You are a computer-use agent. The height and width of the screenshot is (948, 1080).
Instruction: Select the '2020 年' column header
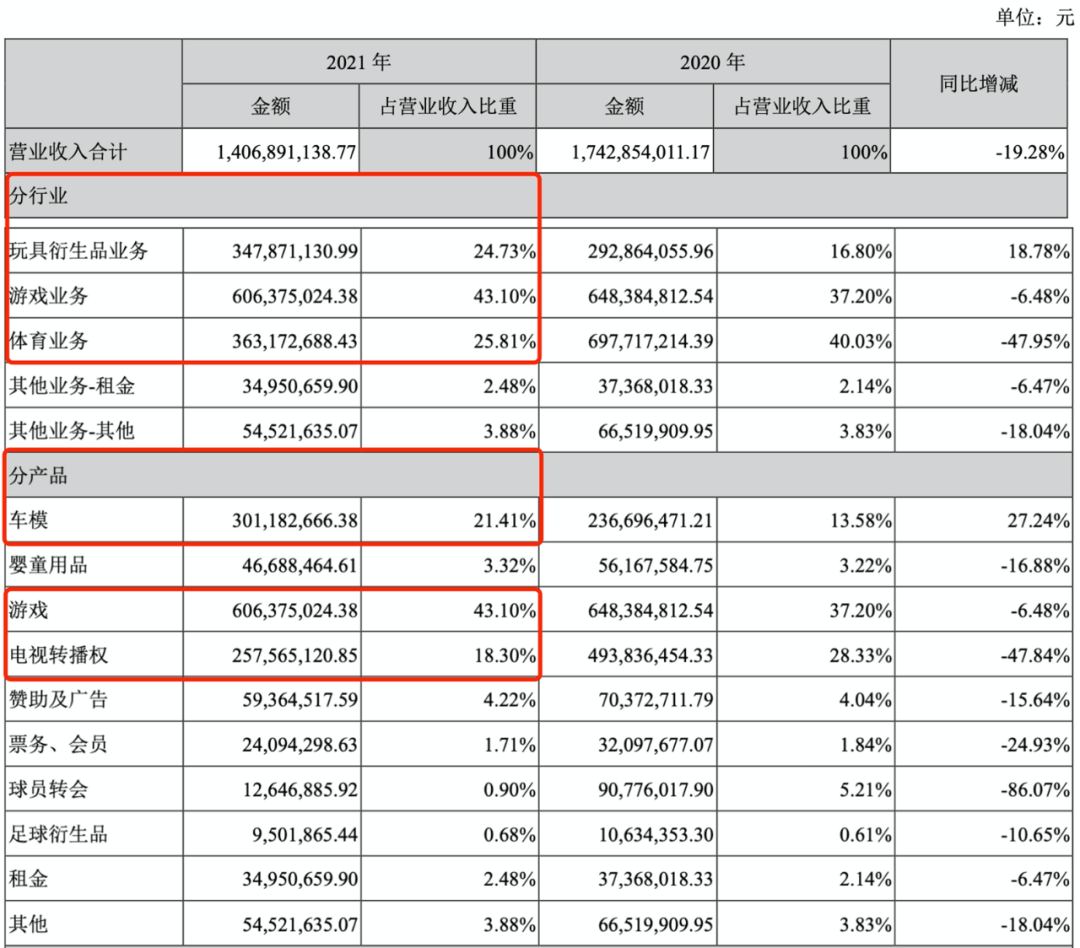[713, 63]
